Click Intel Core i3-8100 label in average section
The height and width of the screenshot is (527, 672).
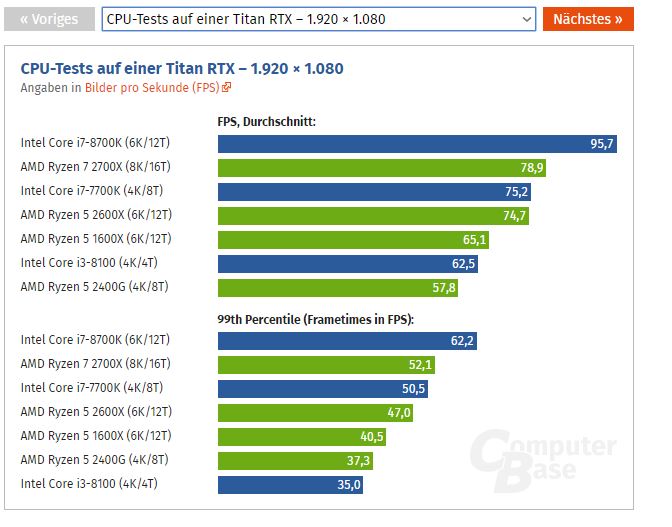tap(89, 263)
